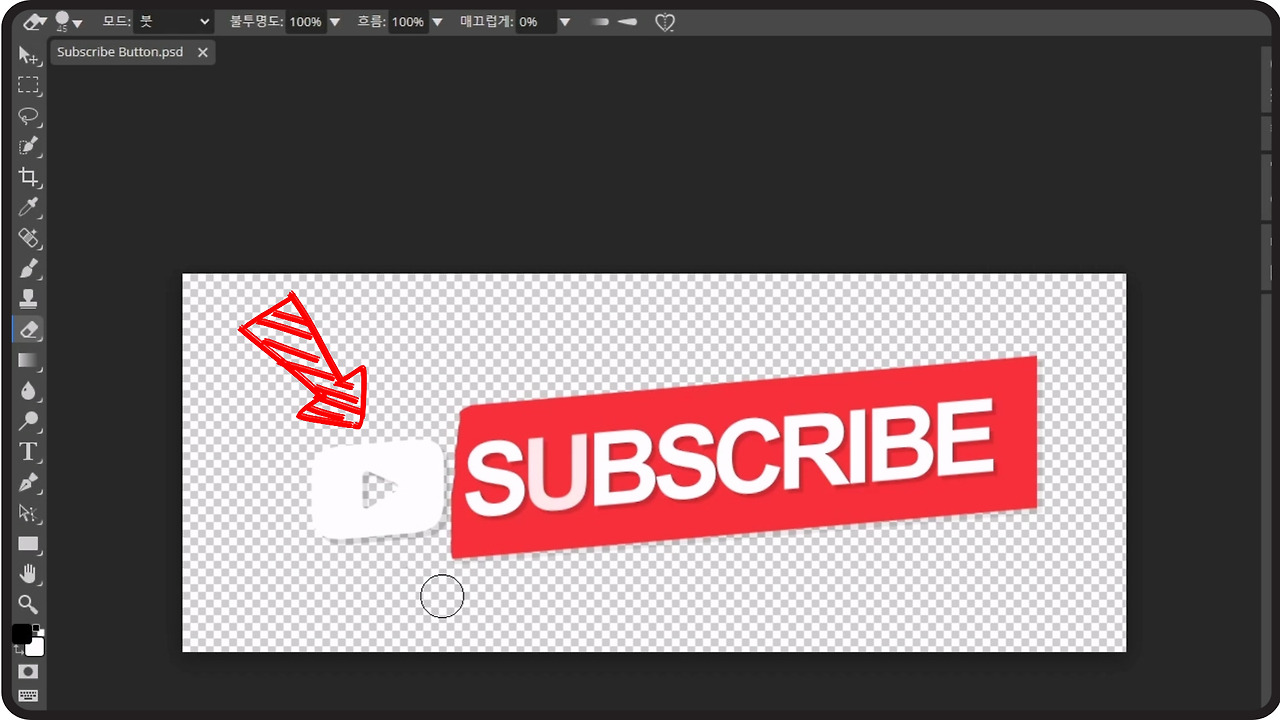This screenshot has height=720, width=1280.
Task: Select the Move tool
Action: tap(28, 55)
